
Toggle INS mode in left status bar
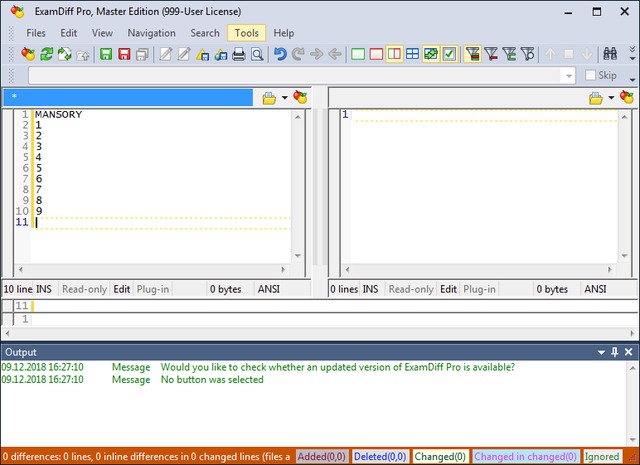[44, 289]
